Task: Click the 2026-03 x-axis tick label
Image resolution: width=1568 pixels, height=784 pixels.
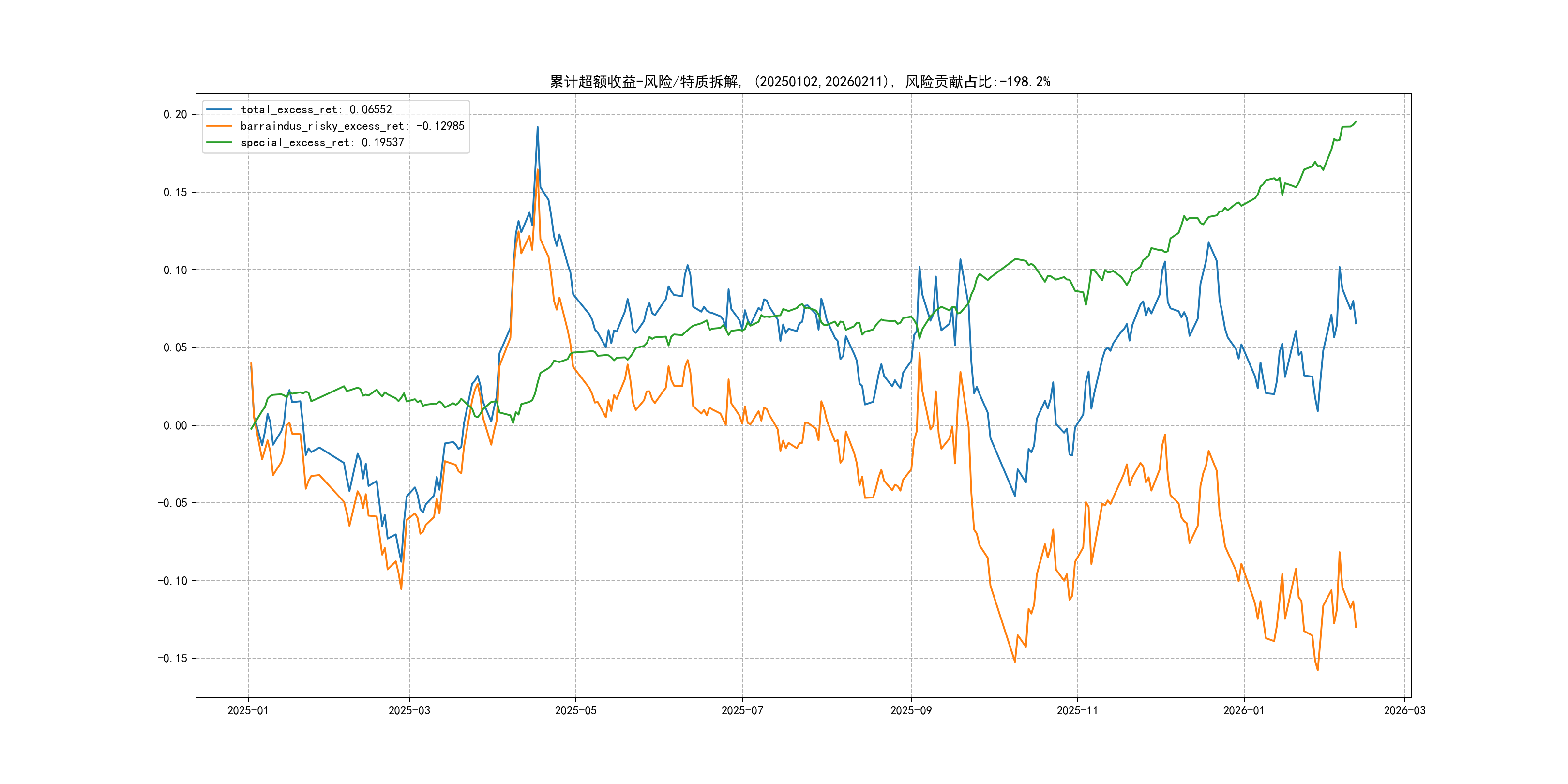Action: tap(1404, 710)
